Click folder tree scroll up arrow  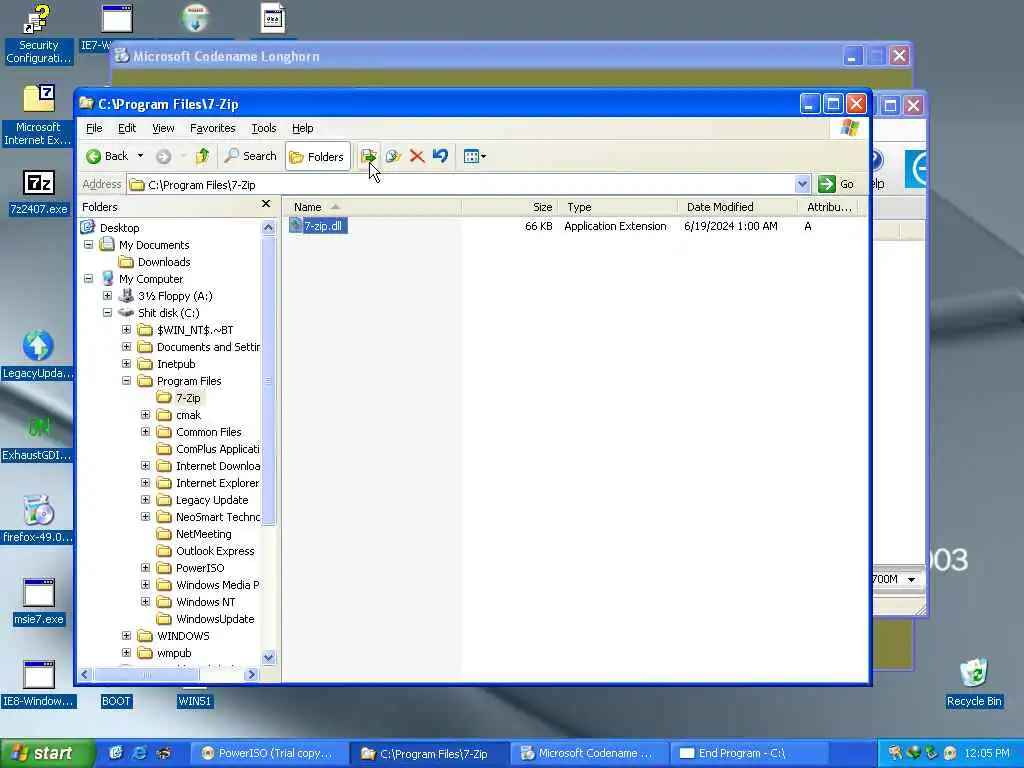point(268,227)
